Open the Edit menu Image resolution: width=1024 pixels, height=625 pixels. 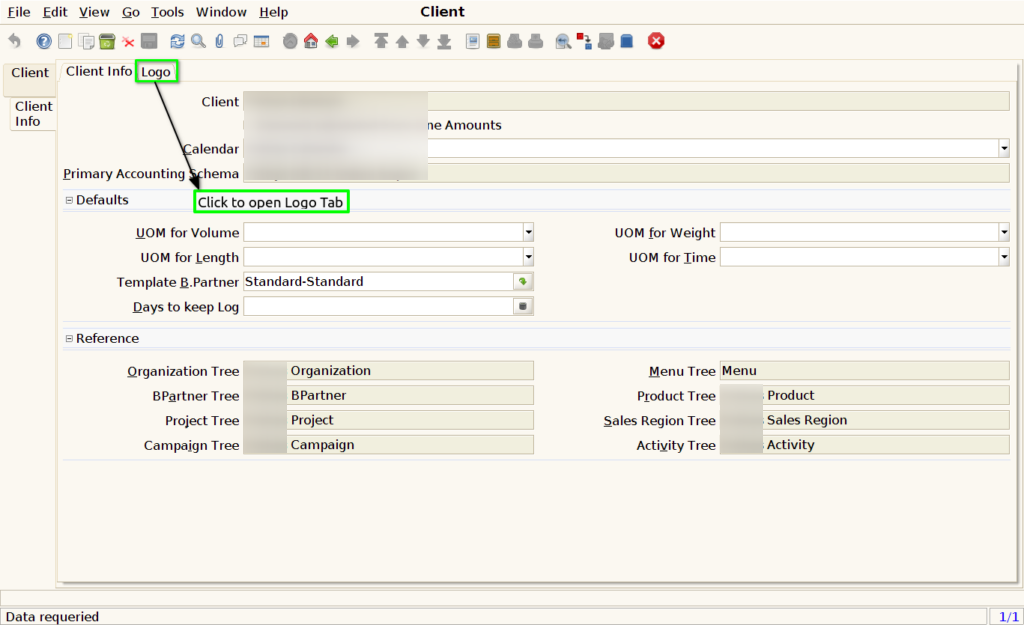point(55,12)
